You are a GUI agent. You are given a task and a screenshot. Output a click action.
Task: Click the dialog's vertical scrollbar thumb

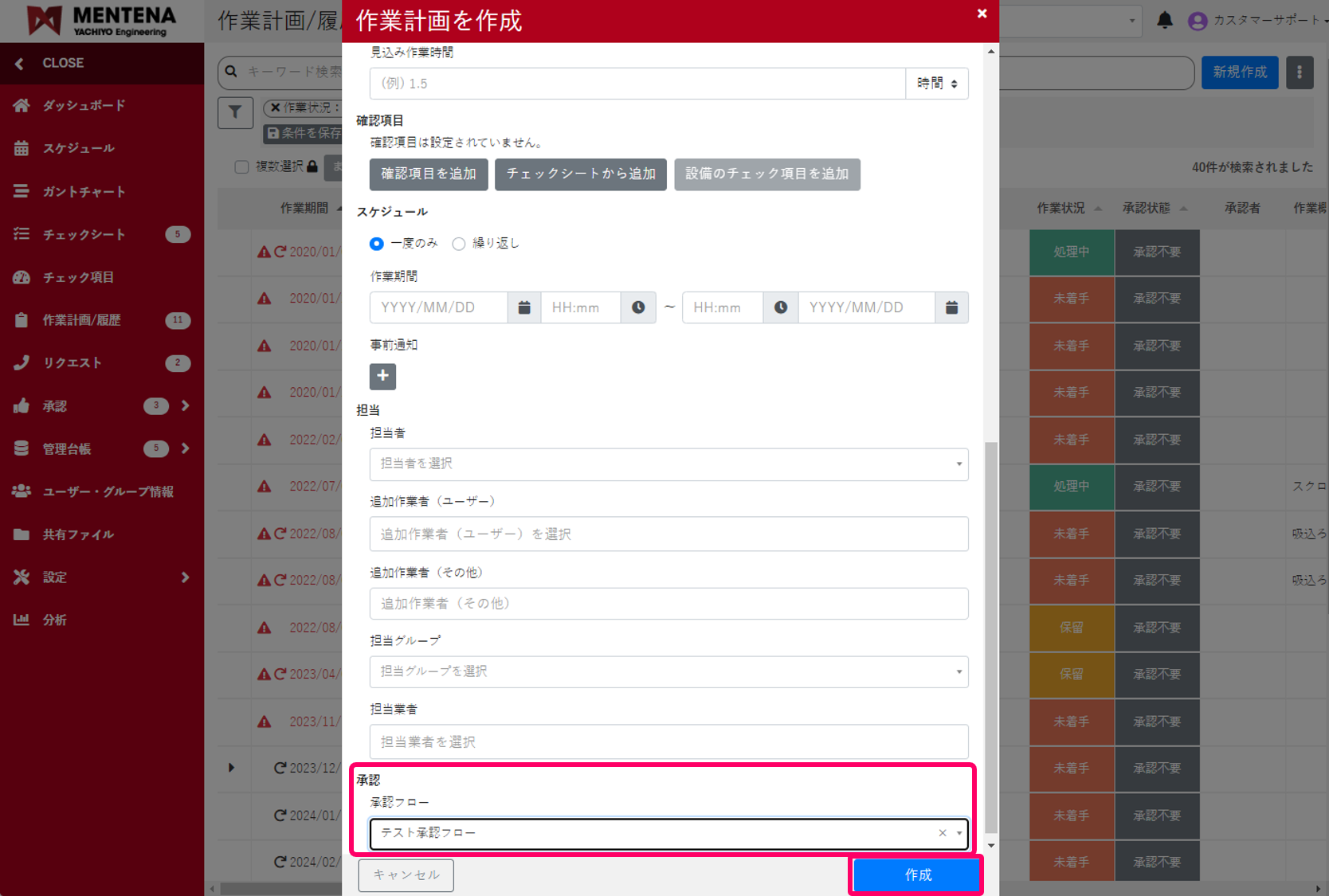pyautogui.click(x=990, y=637)
